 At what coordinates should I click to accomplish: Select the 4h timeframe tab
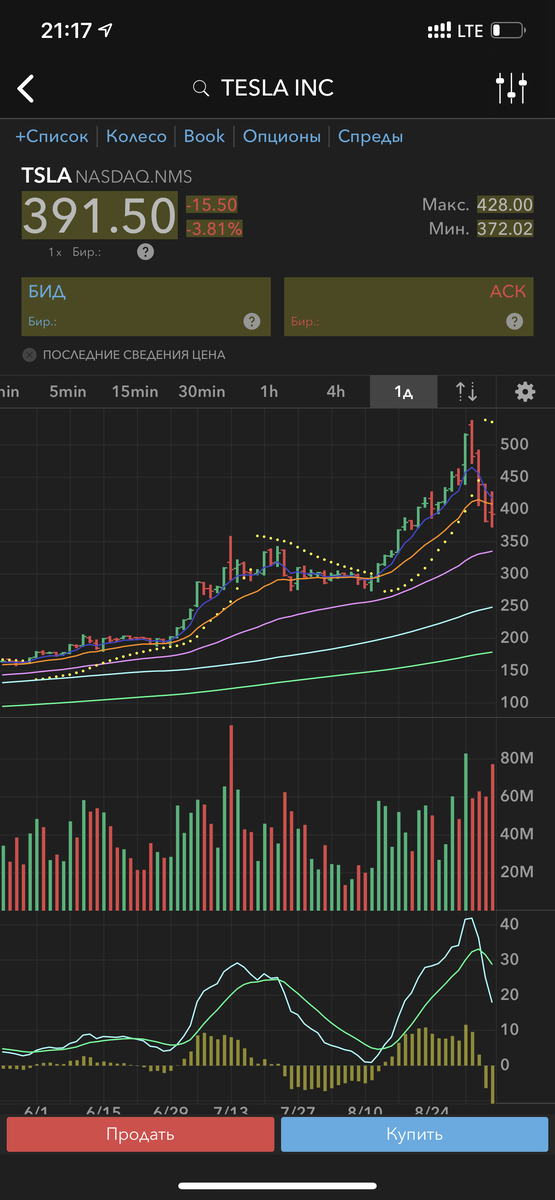coord(336,392)
